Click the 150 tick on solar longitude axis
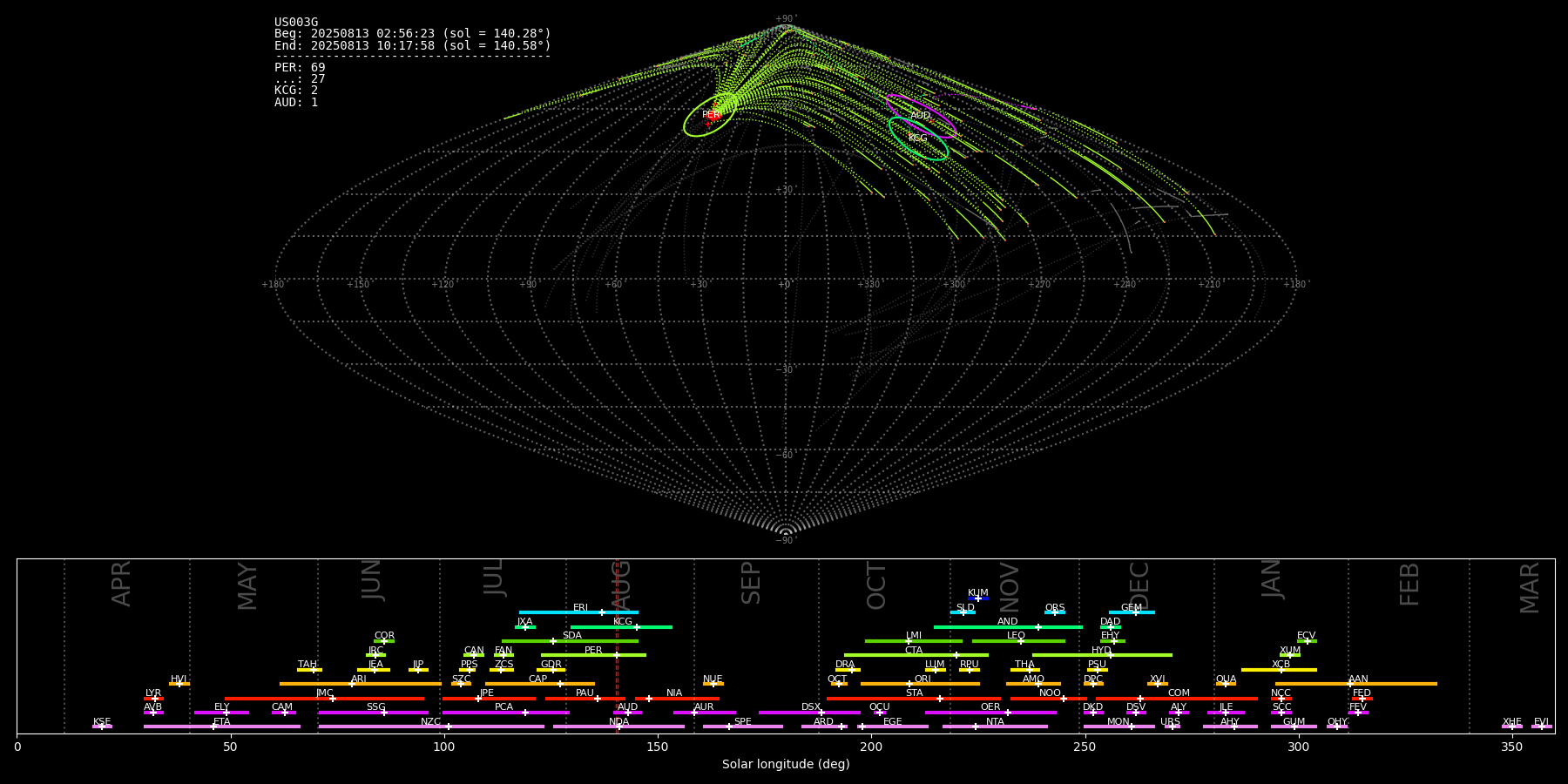This screenshot has height=784, width=1568. pos(658,747)
